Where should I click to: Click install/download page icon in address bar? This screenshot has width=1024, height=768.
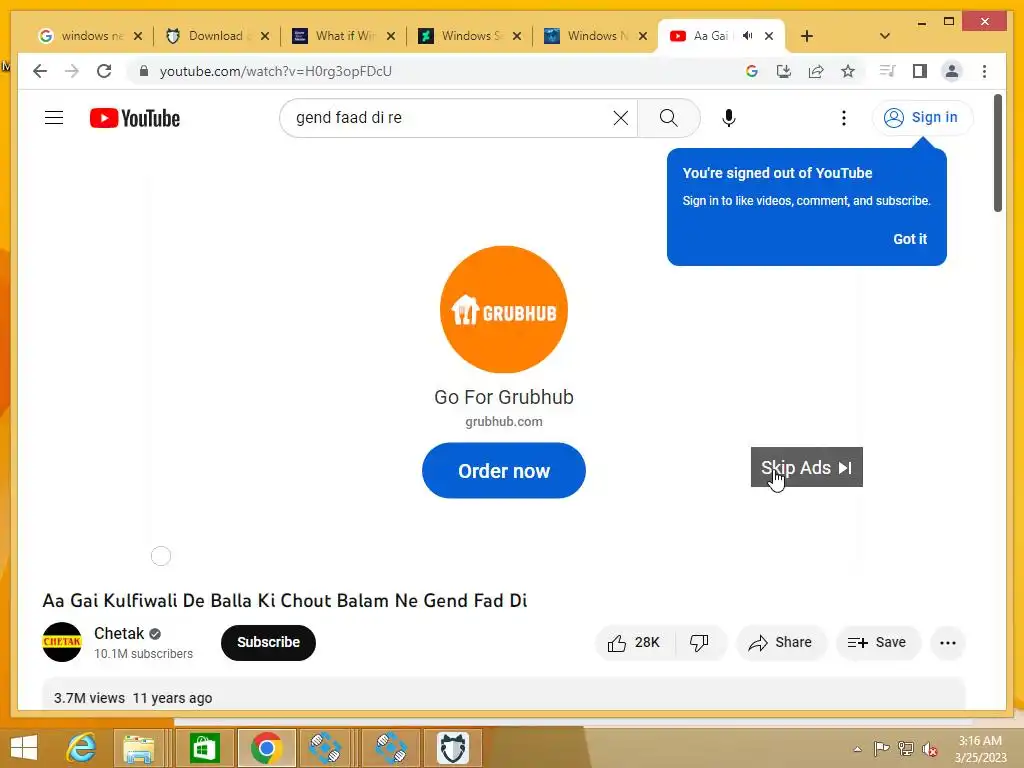[x=784, y=71]
